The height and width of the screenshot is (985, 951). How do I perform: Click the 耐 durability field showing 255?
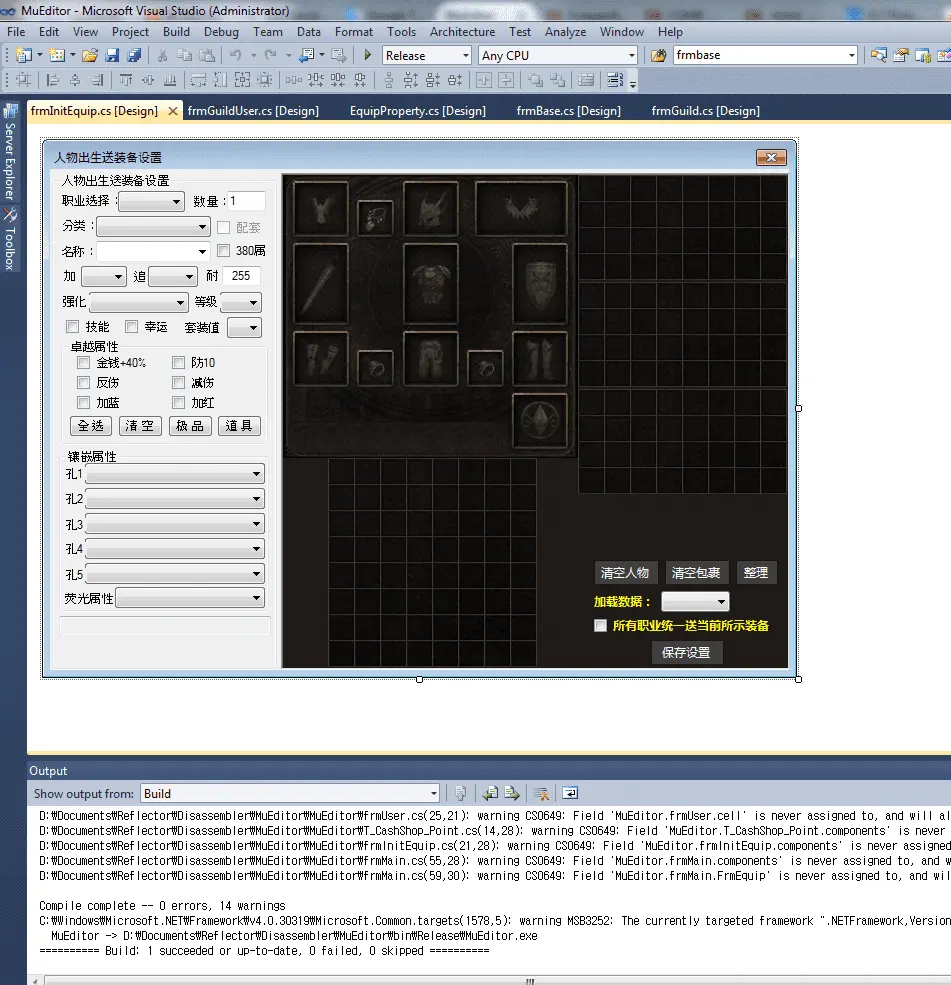click(x=241, y=276)
